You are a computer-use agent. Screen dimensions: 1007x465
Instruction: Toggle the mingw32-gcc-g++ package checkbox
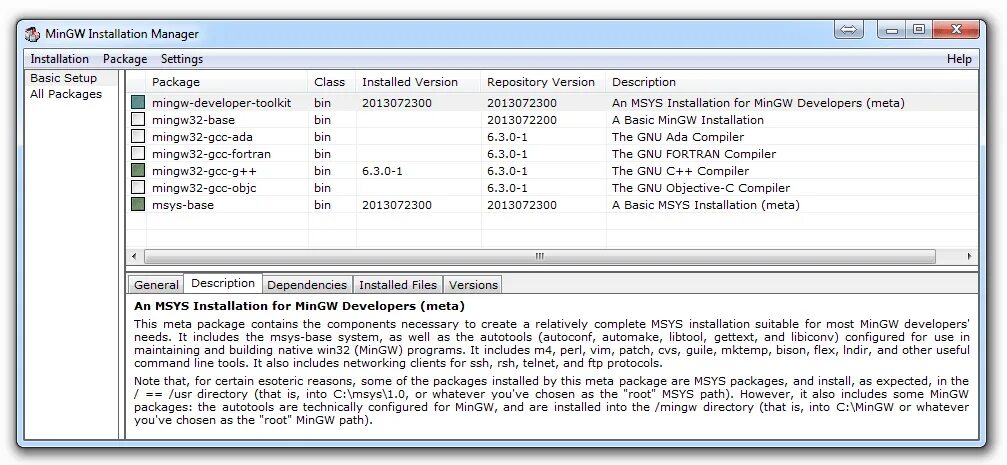click(138, 171)
